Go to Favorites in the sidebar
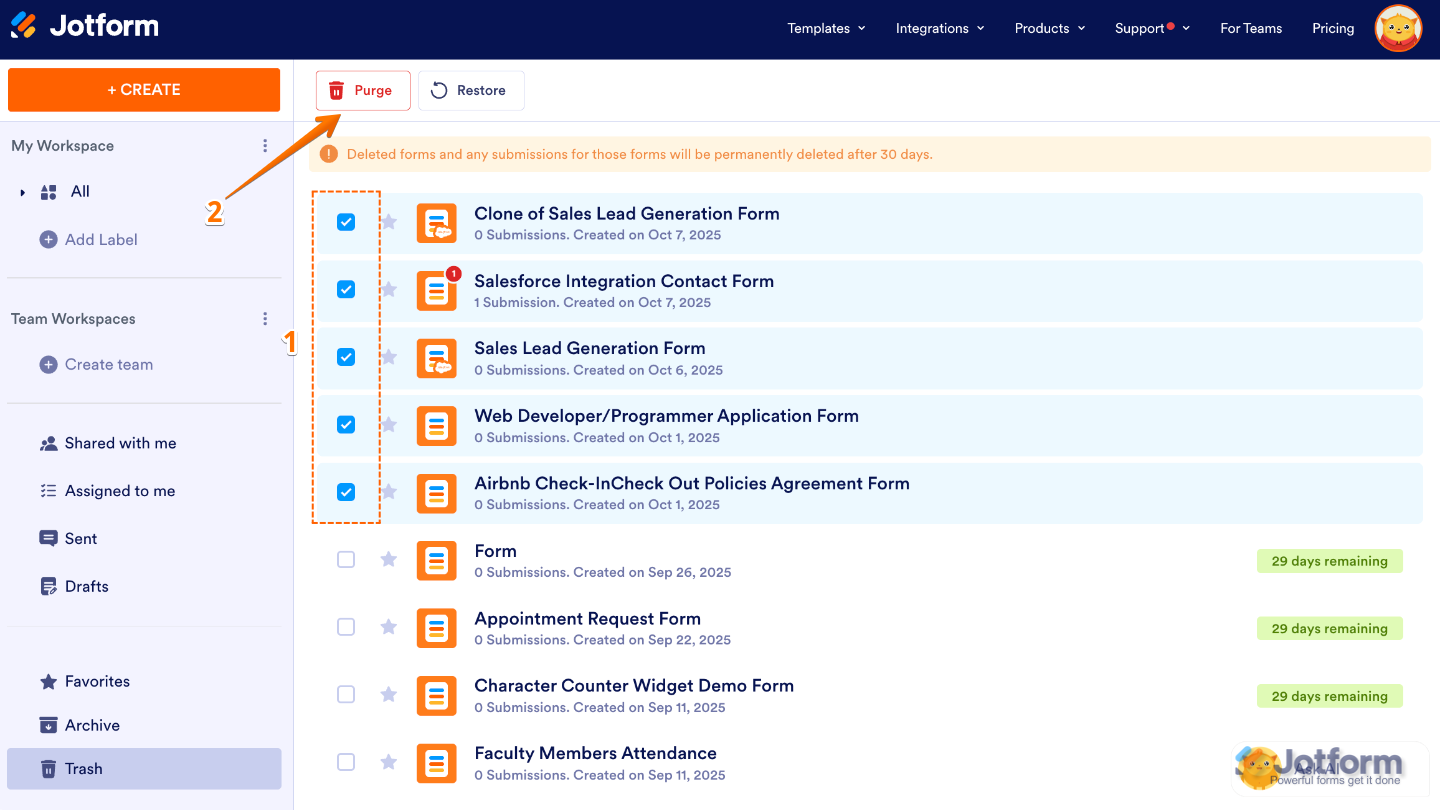1440x810 pixels. (x=97, y=681)
